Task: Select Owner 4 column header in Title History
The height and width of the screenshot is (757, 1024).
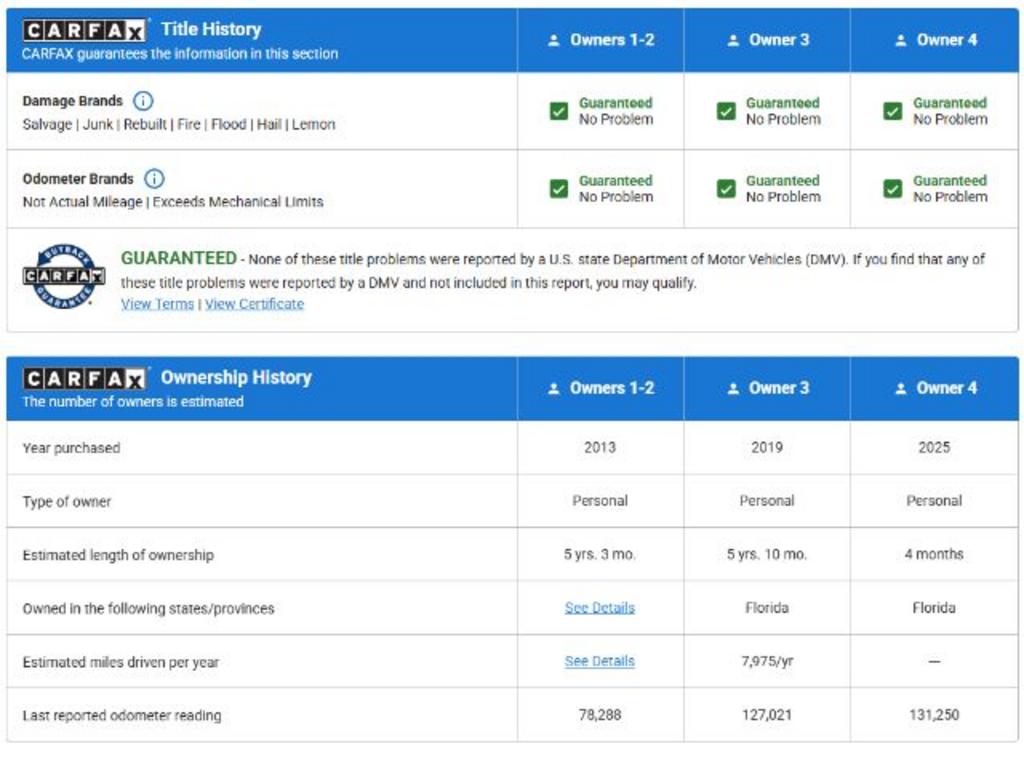Action: [x=935, y=40]
